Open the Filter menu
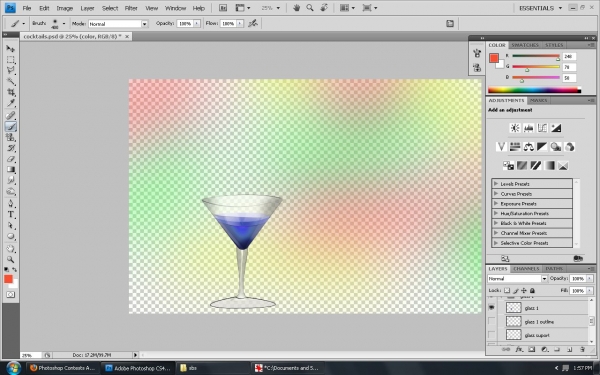The height and width of the screenshot is (375, 600). click(131, 8)
